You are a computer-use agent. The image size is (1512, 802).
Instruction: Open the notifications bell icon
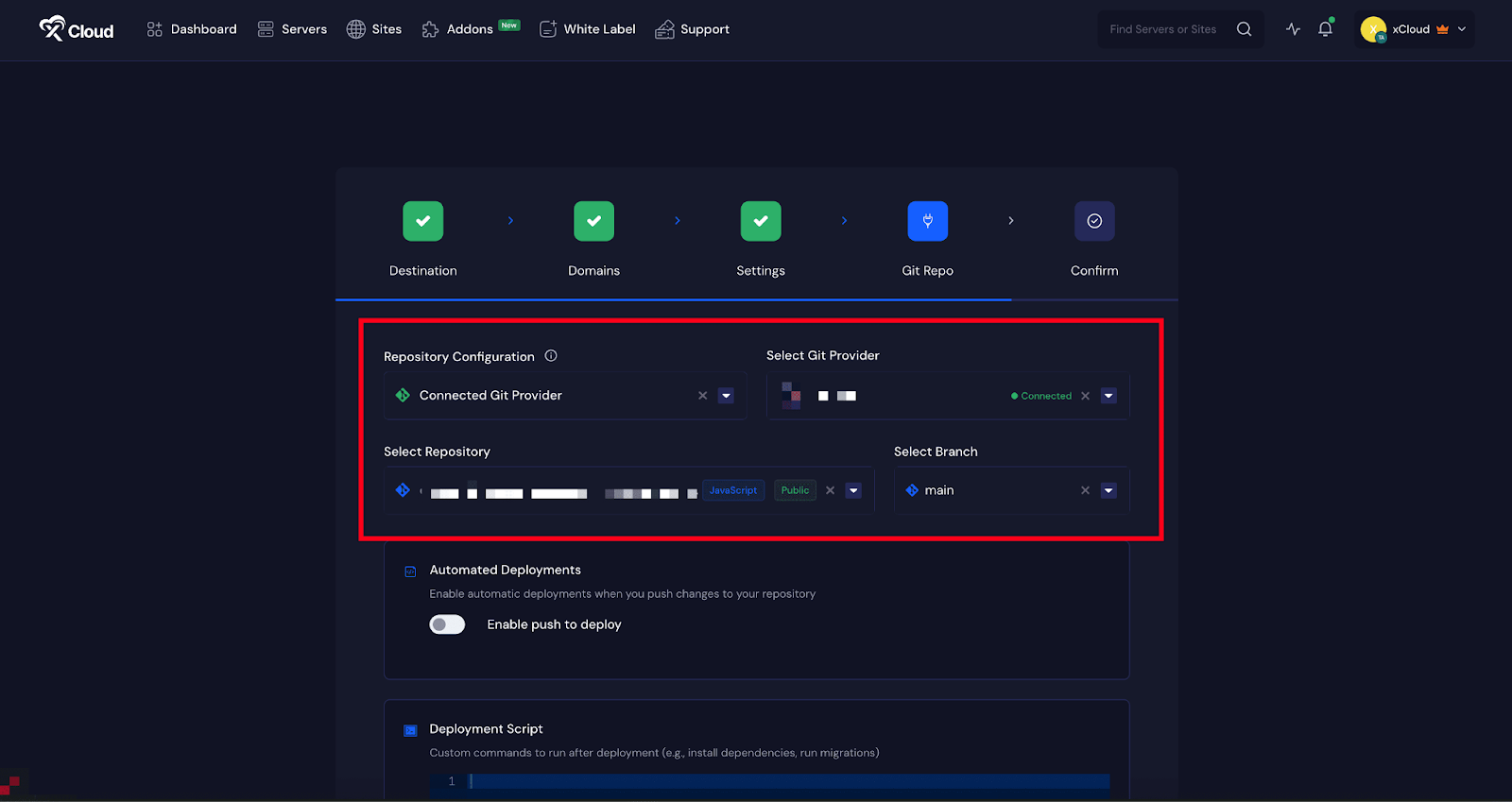(1325, 29)
